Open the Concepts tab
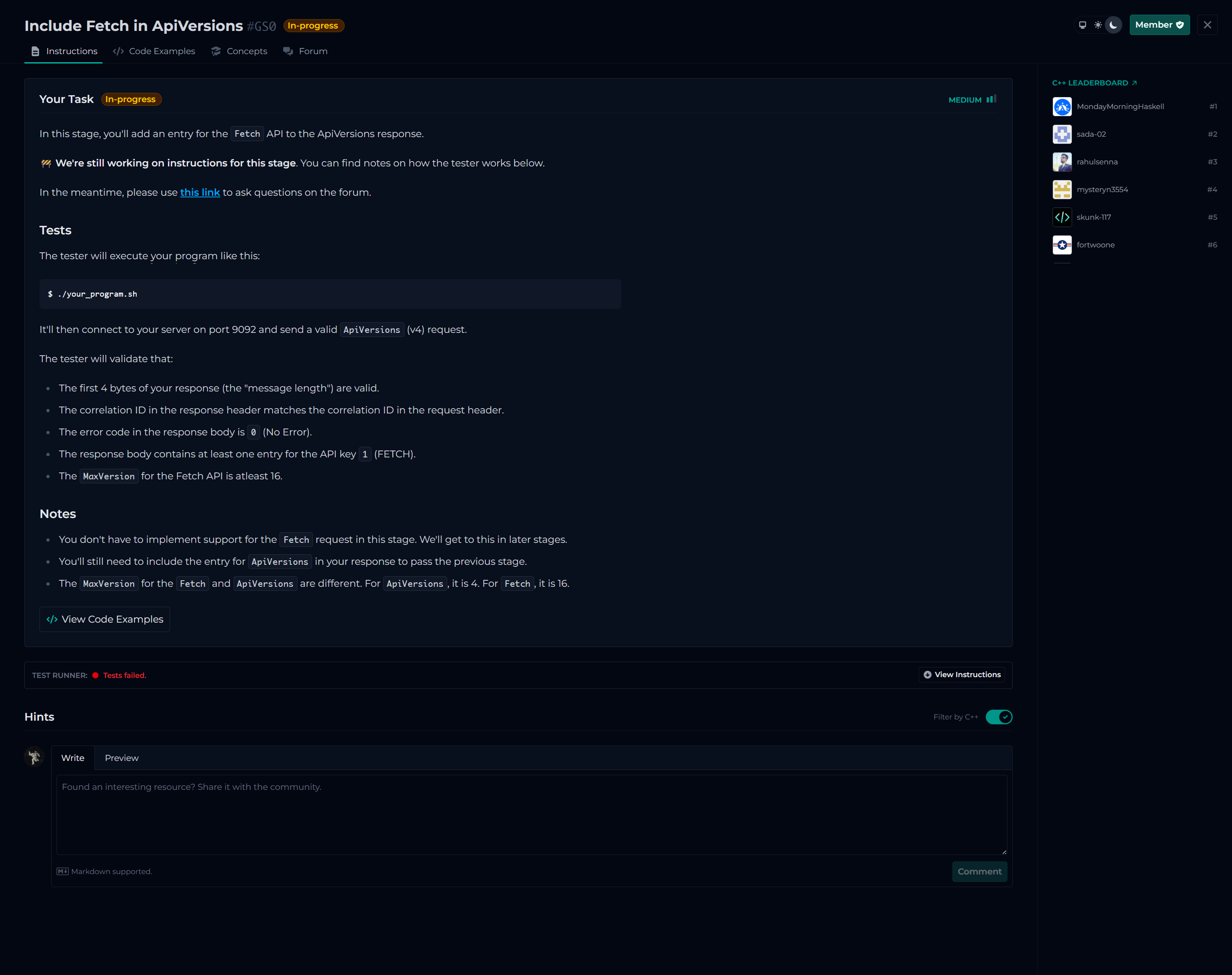The height and width of the screenshot is (975, 1232). coord(239,51)
